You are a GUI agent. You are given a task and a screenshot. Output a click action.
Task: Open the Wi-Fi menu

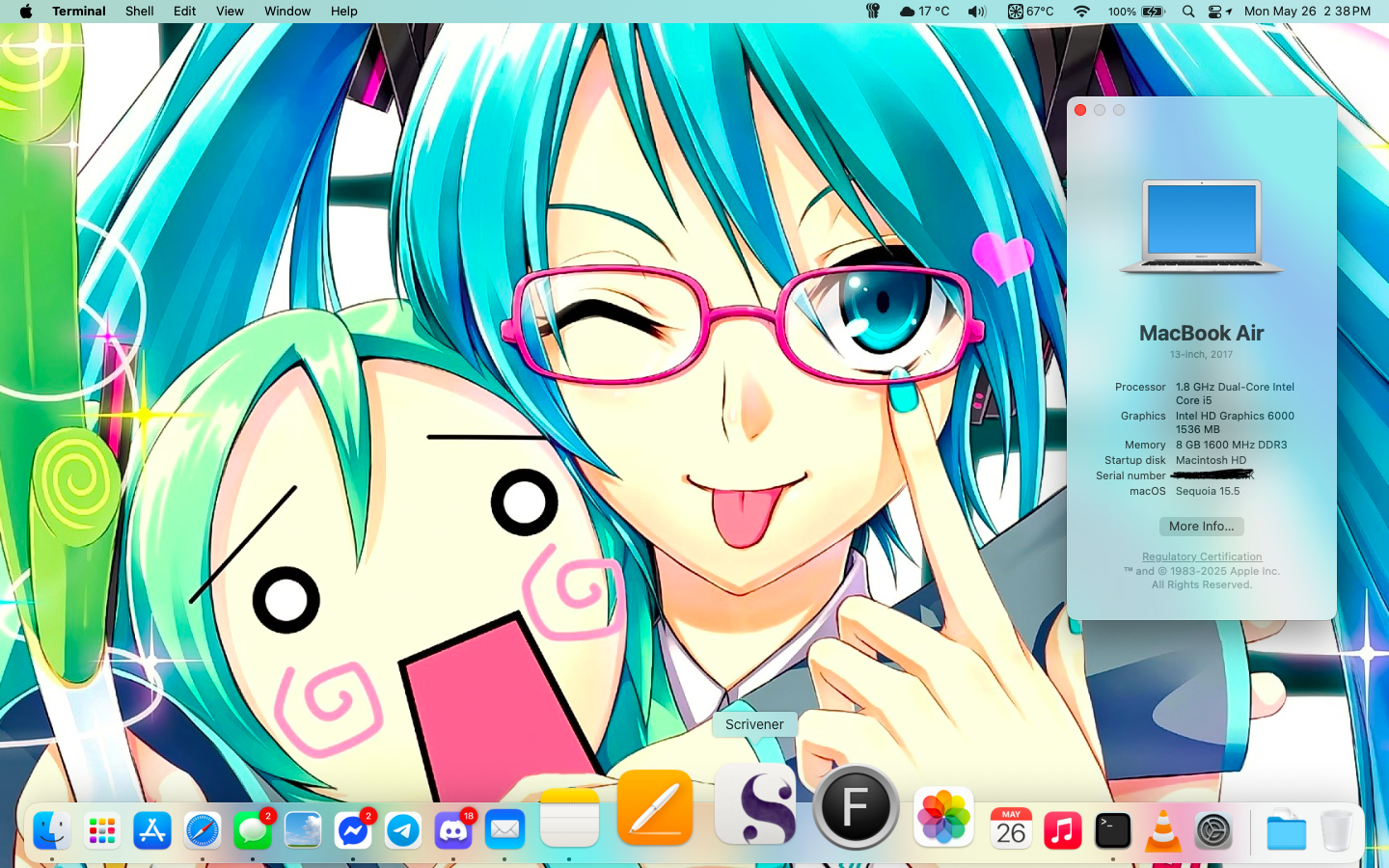1081,12
